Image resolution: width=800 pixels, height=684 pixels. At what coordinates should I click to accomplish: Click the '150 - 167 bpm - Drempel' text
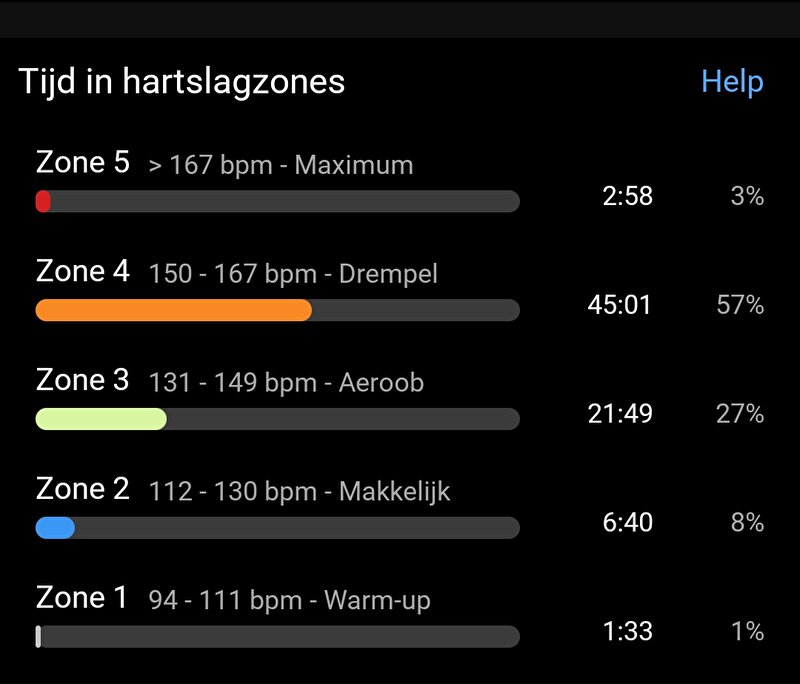coord(293,274)
